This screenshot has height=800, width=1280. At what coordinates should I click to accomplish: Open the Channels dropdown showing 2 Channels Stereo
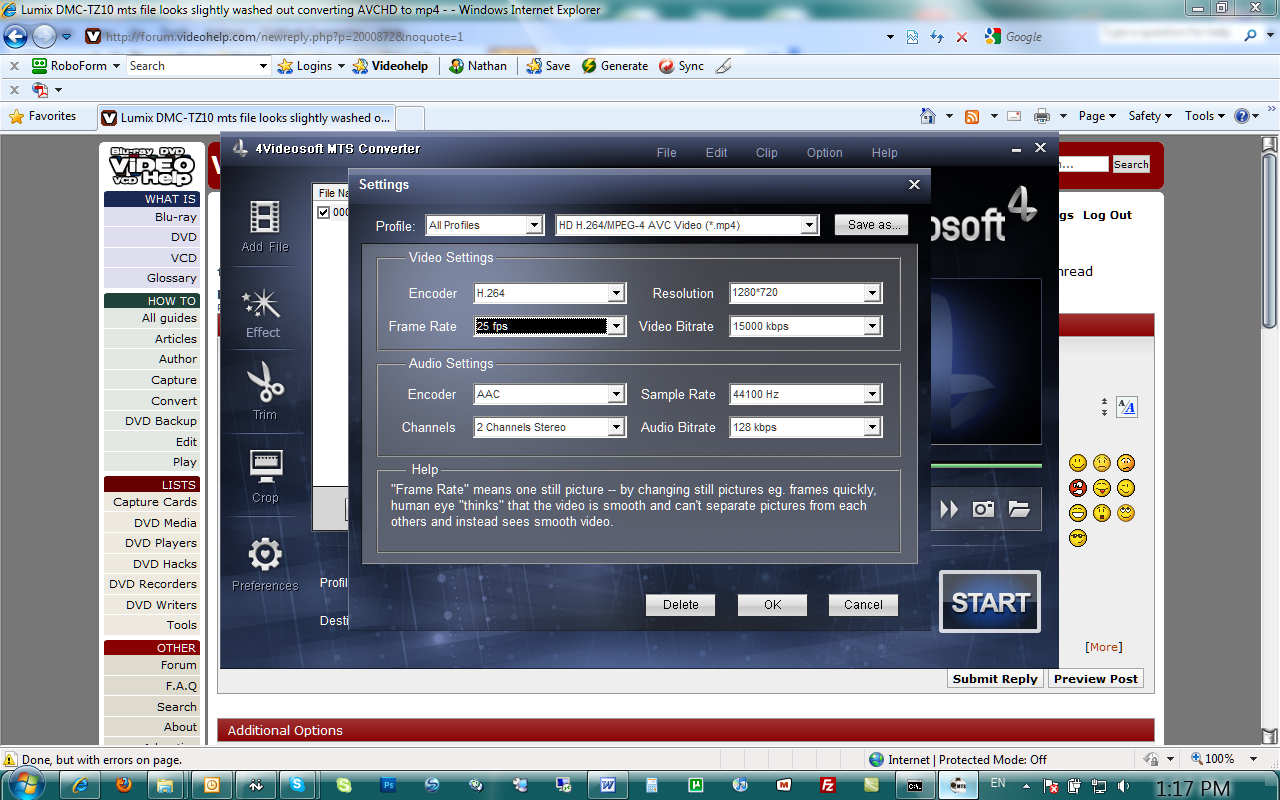(x=550, y=427)
